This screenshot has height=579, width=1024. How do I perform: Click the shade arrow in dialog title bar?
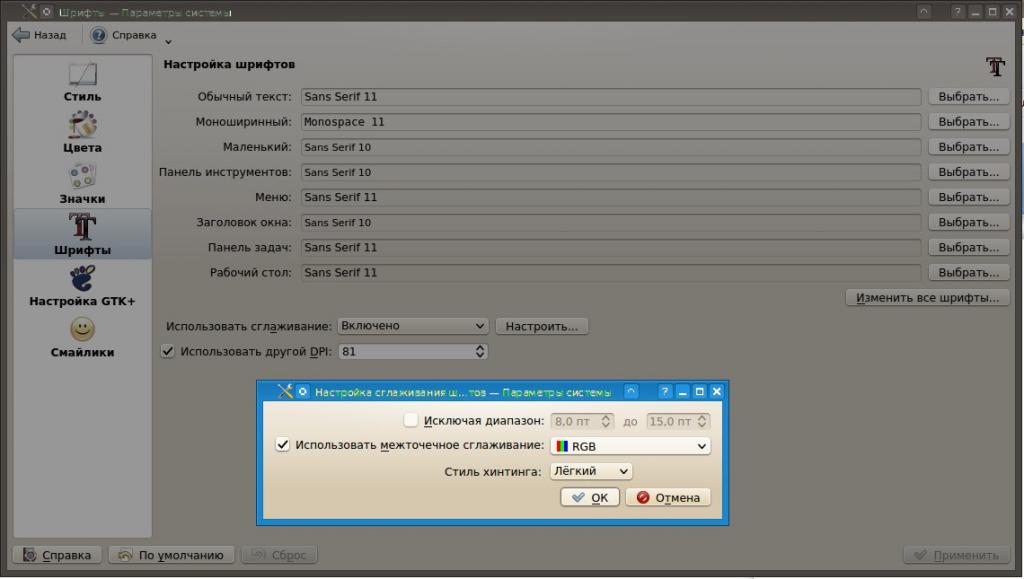click(x=631, y=391)
